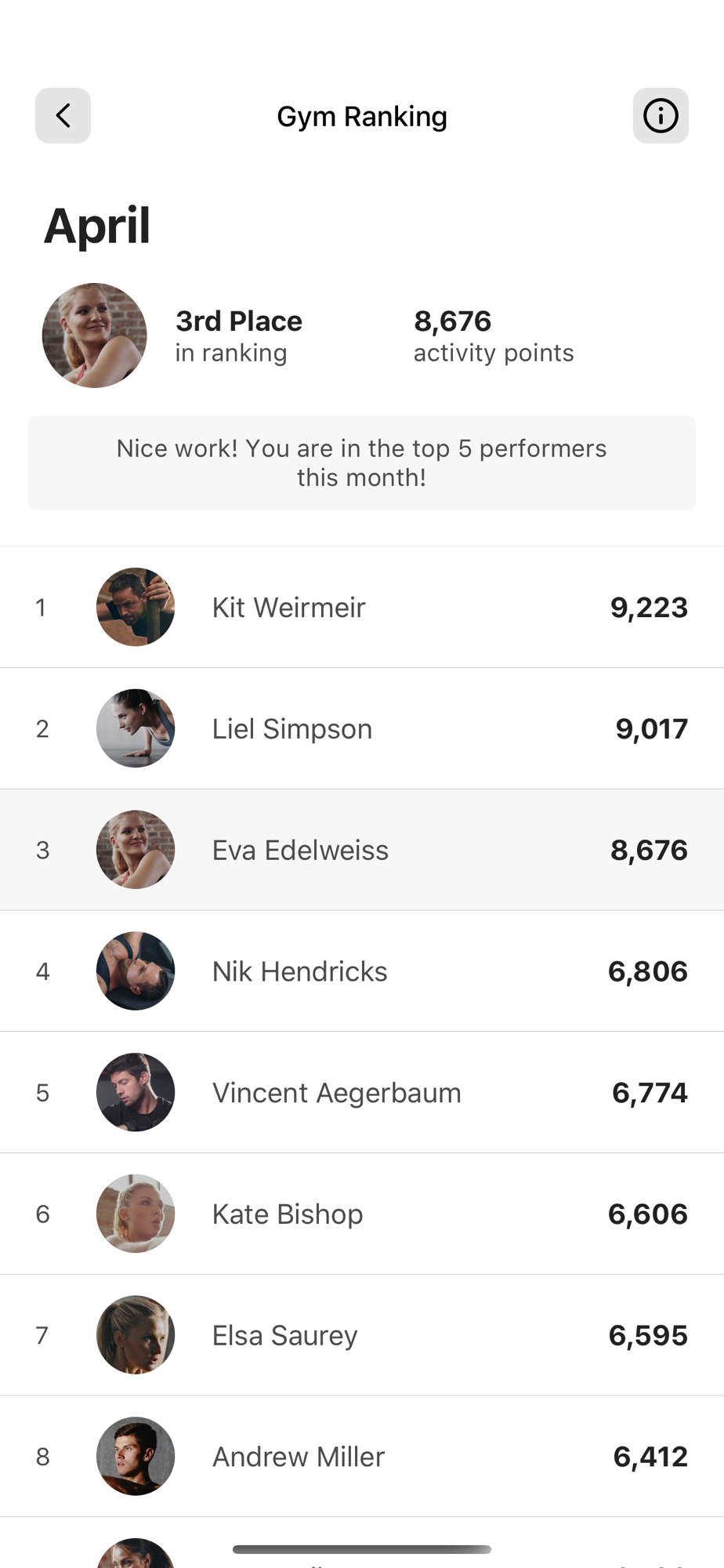This screenshot has height=1568, width=724.
Task: Tap the back arrow button
Action: [63, 116]
